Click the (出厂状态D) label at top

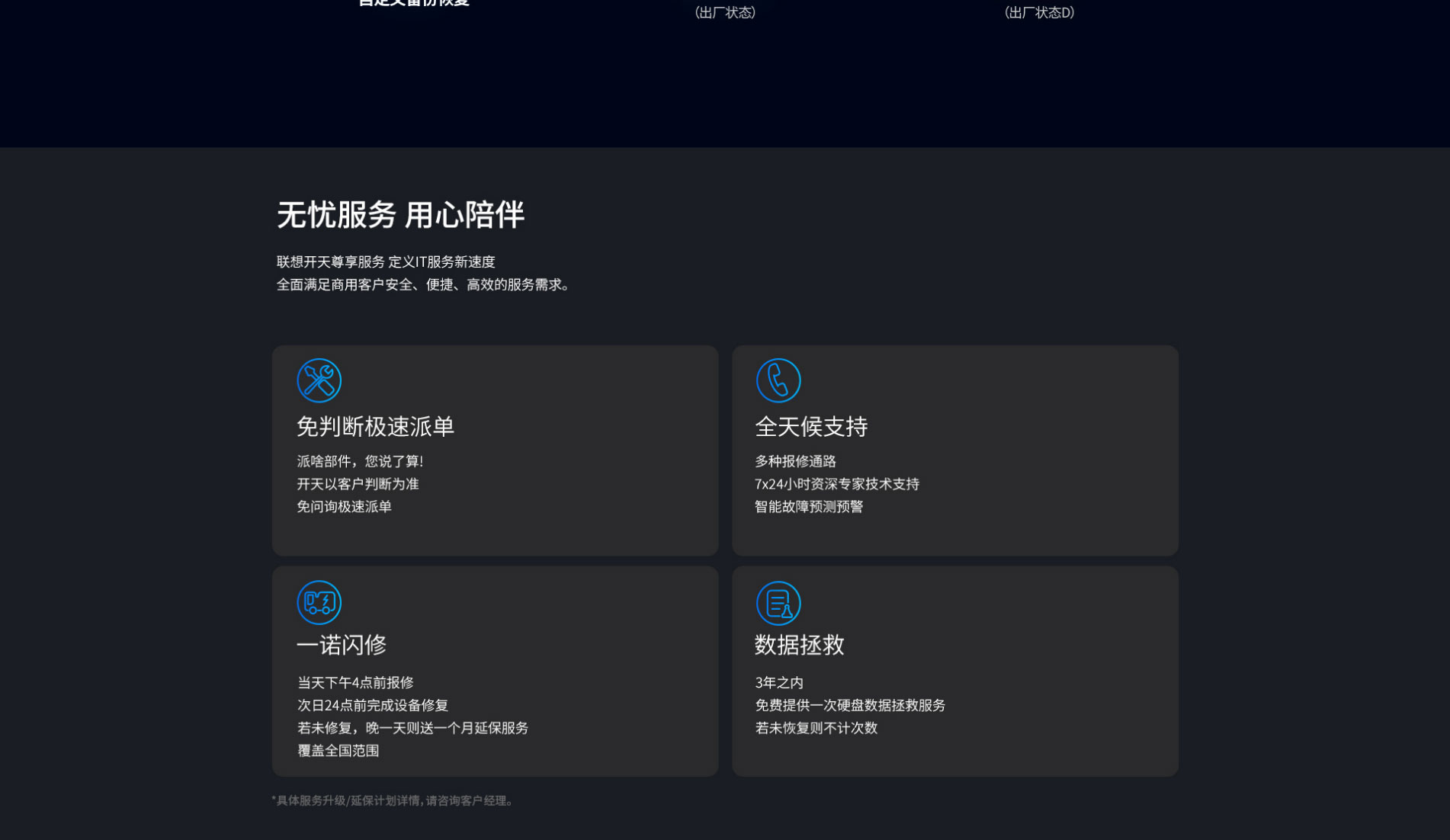pos(1039,13)
